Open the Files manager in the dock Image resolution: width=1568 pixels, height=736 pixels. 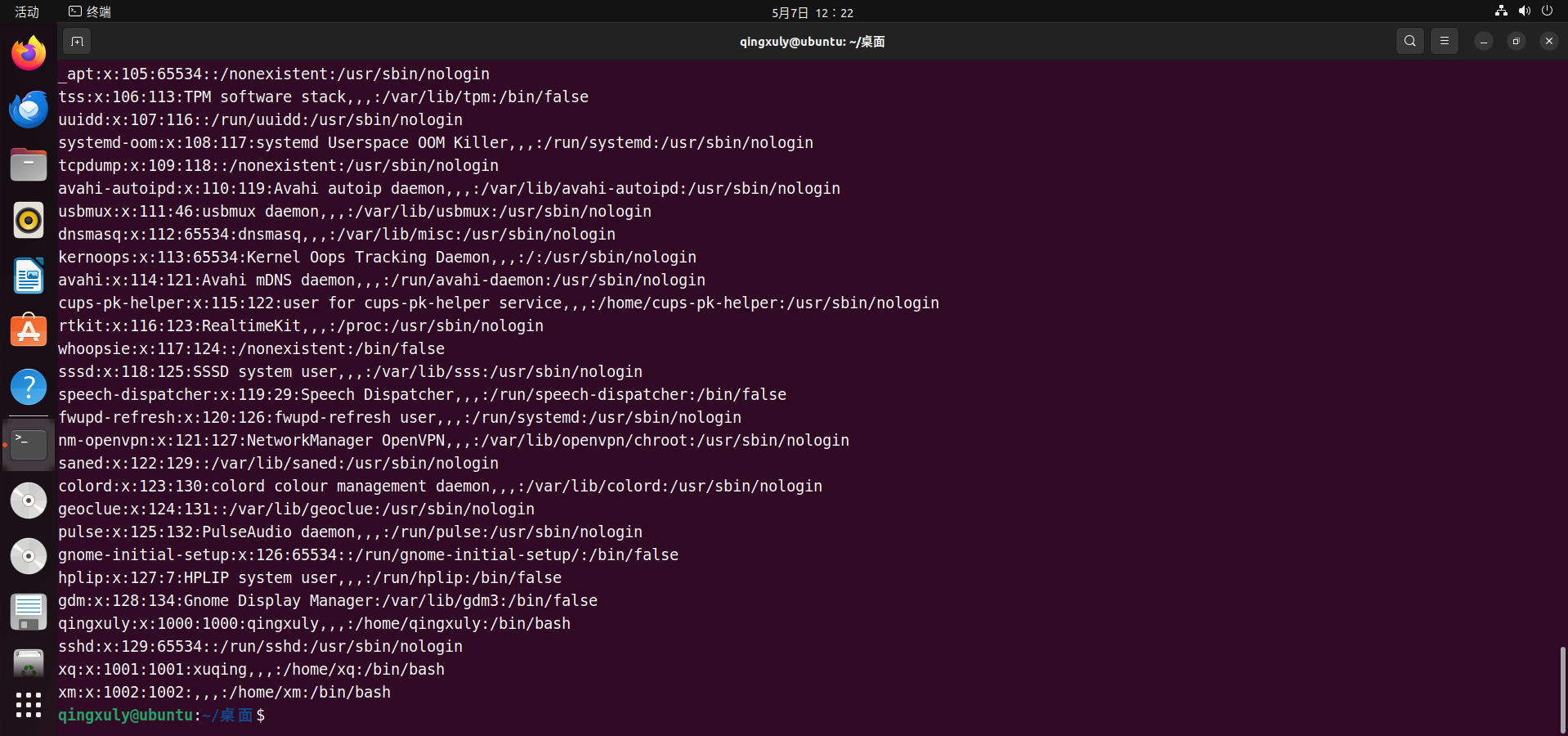click(29, 165)
